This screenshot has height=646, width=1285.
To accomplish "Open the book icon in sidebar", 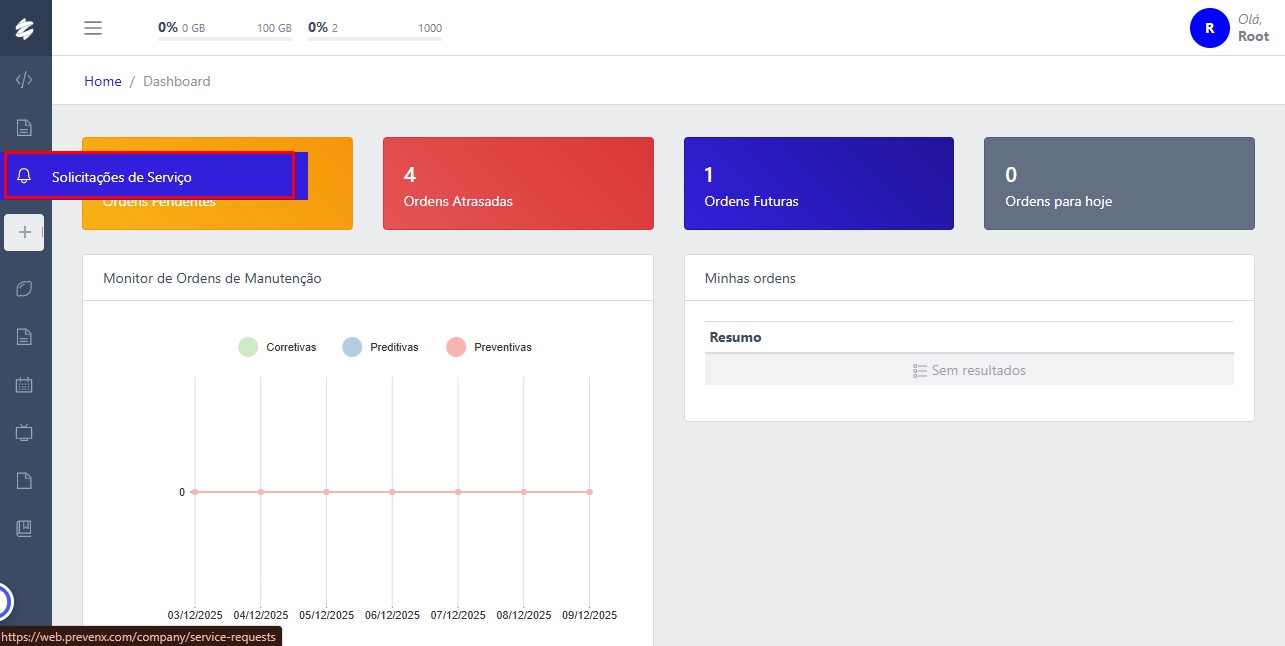I will [x=25, y=528].
